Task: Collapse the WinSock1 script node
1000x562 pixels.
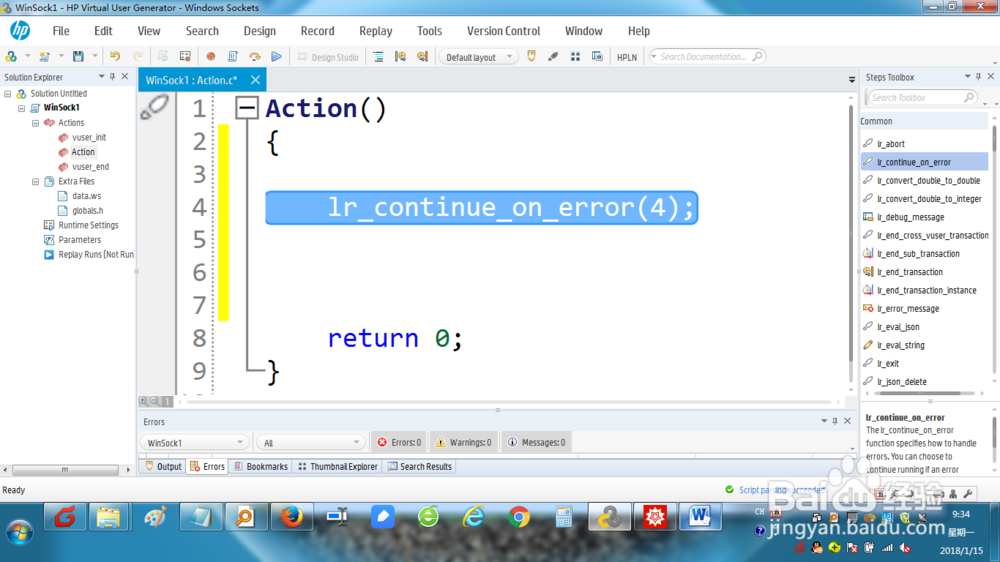Action: tap(22, 108)
